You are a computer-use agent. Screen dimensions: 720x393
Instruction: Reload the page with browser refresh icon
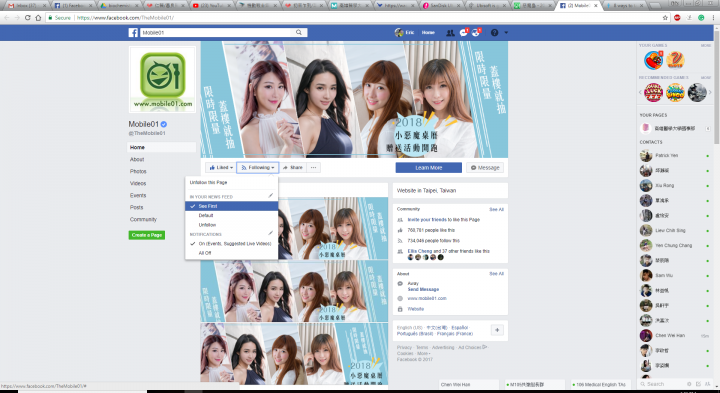point(28,18)
